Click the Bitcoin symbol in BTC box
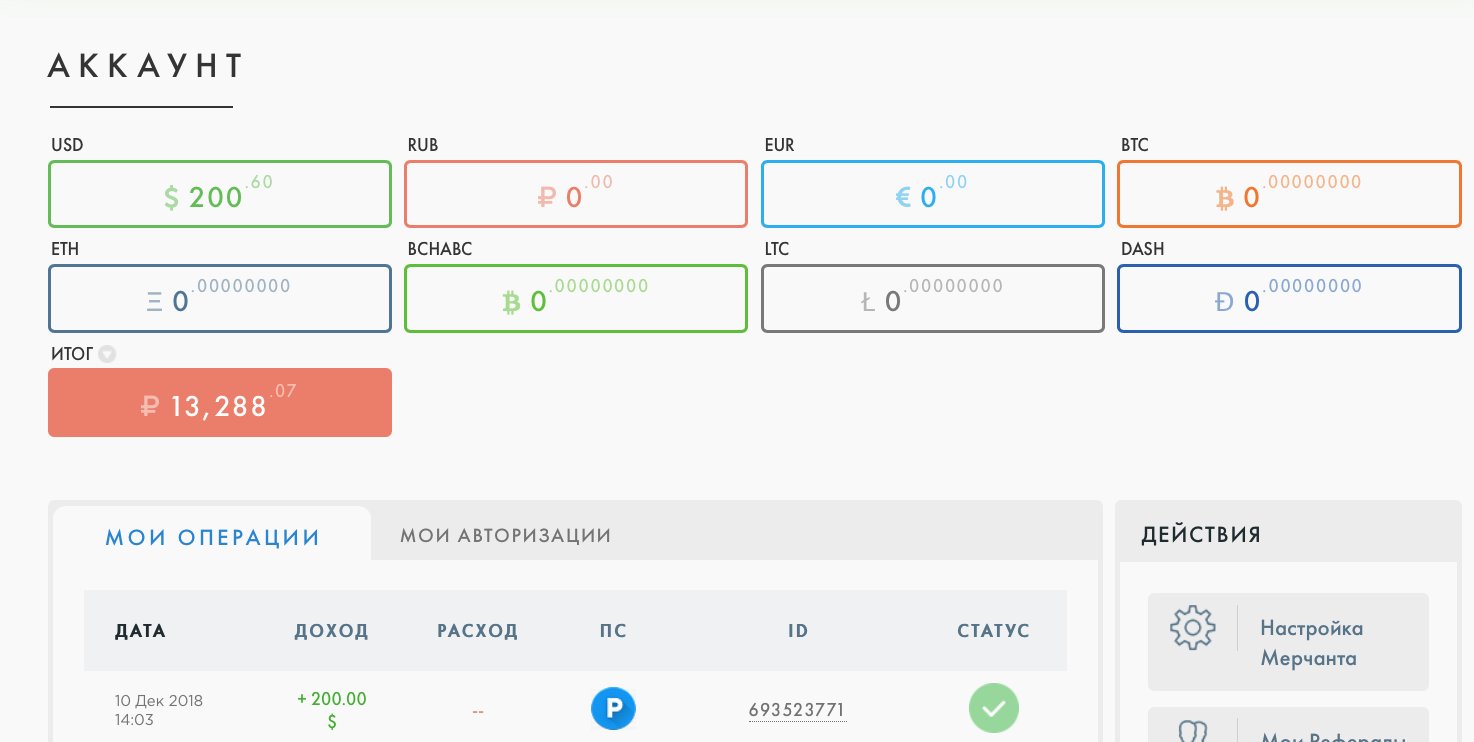The image size is (1474, 742). pyautogui.click(x=1224, y=198)
